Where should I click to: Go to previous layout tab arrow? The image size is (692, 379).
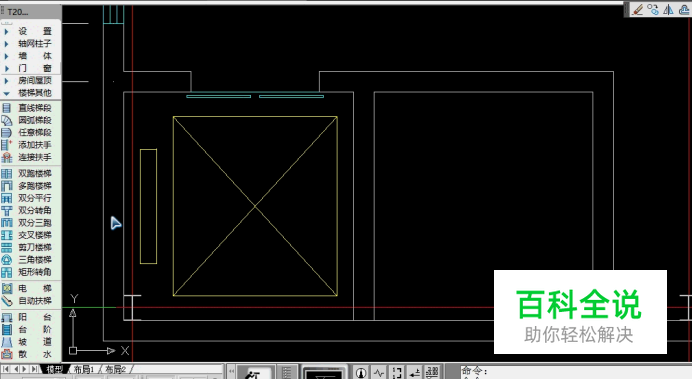(16, 369)
